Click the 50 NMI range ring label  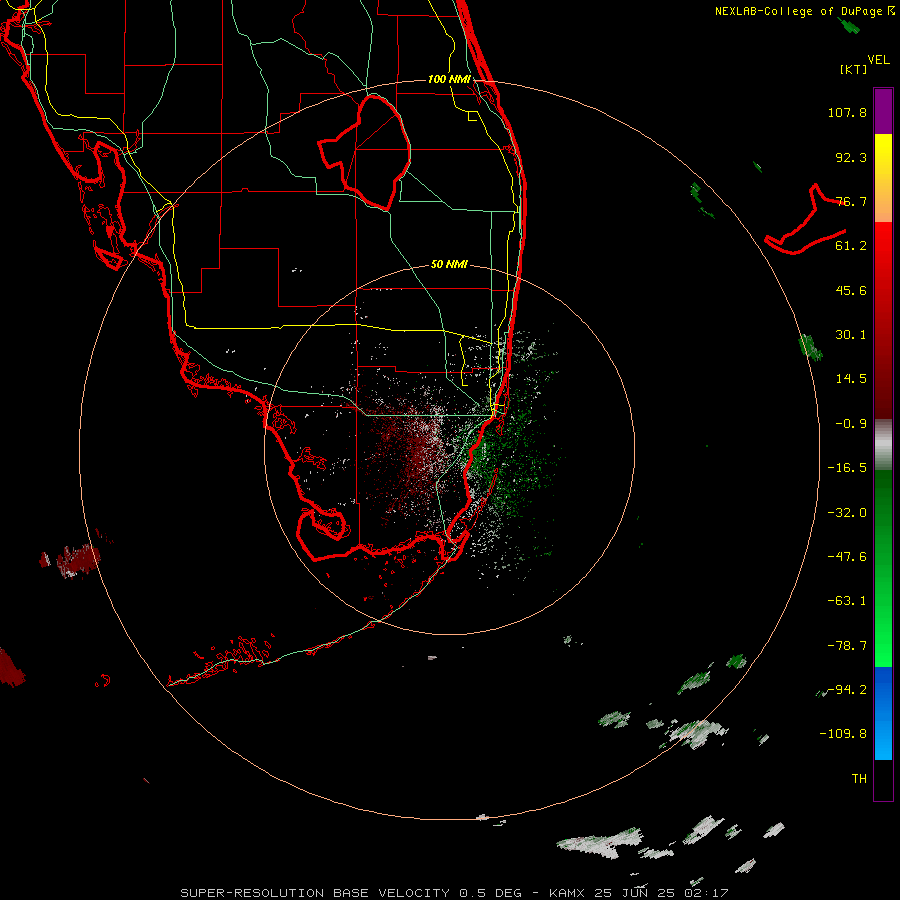(449, 265)
